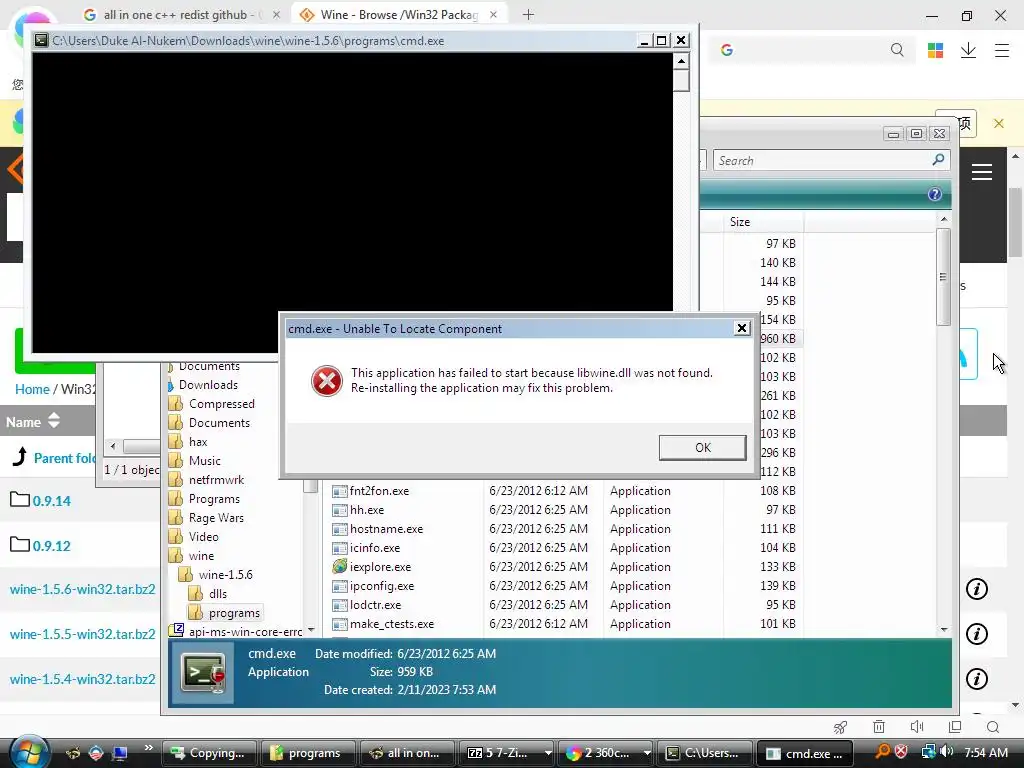Open the Home breadcrumb link

pyautogui.click(x=32, y=389)
